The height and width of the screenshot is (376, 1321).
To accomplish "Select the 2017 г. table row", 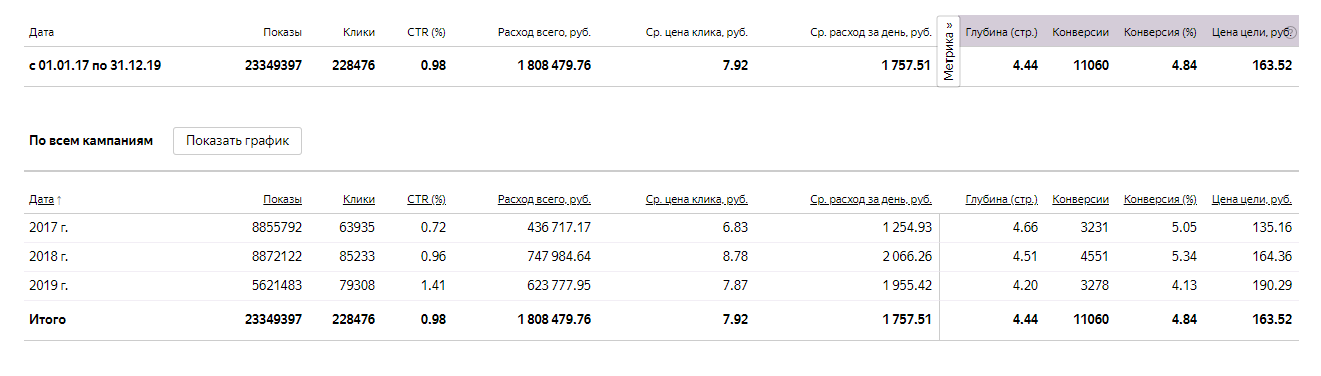I will click(661, 227).
